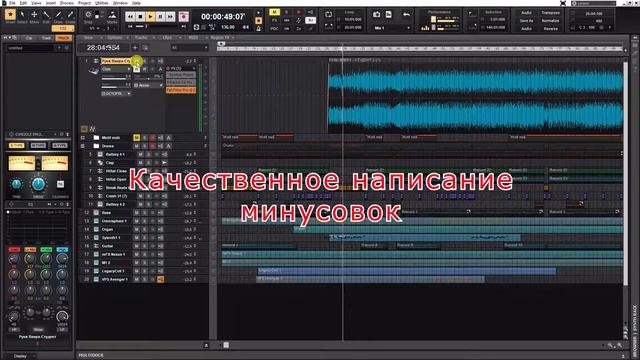Select the Smart tool
Screen dimensions: 640x360
pos(10,16)
